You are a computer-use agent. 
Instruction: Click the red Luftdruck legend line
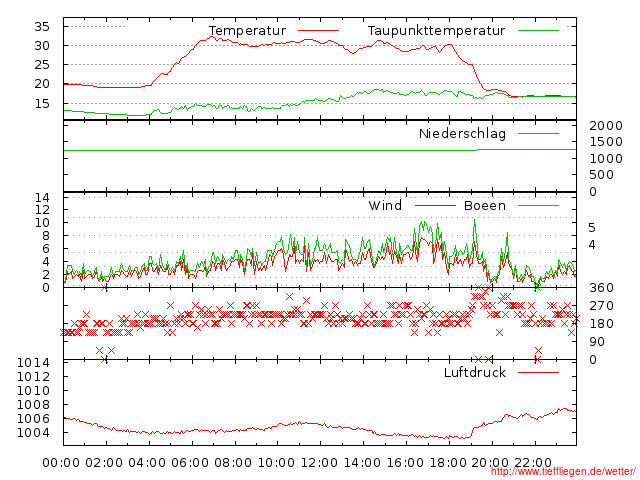coord(538,372)
